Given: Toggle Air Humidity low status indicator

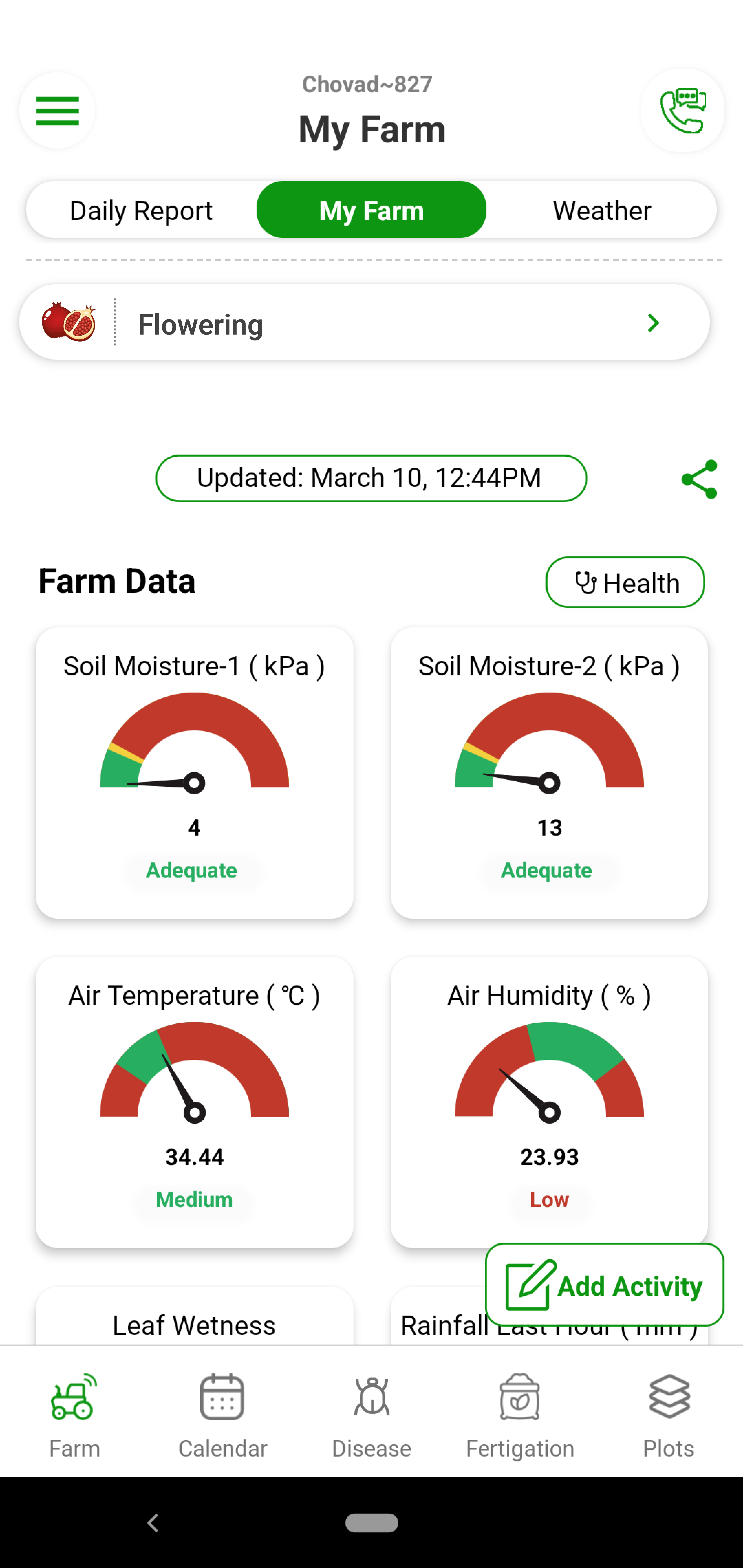Looking at the screenshot, I should point(549,1199).
